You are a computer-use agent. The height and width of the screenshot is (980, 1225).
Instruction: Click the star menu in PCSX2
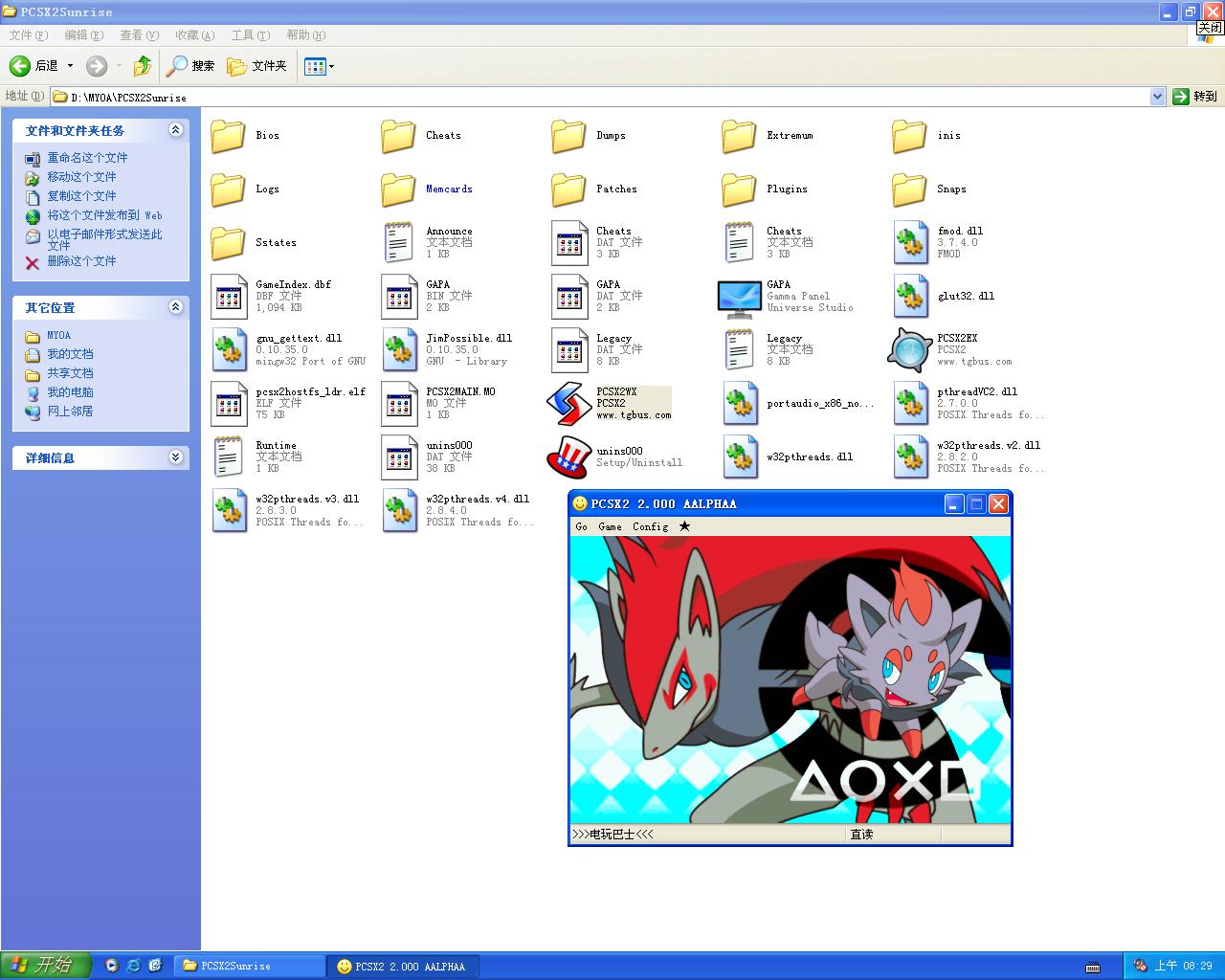(x=684, y=526)
